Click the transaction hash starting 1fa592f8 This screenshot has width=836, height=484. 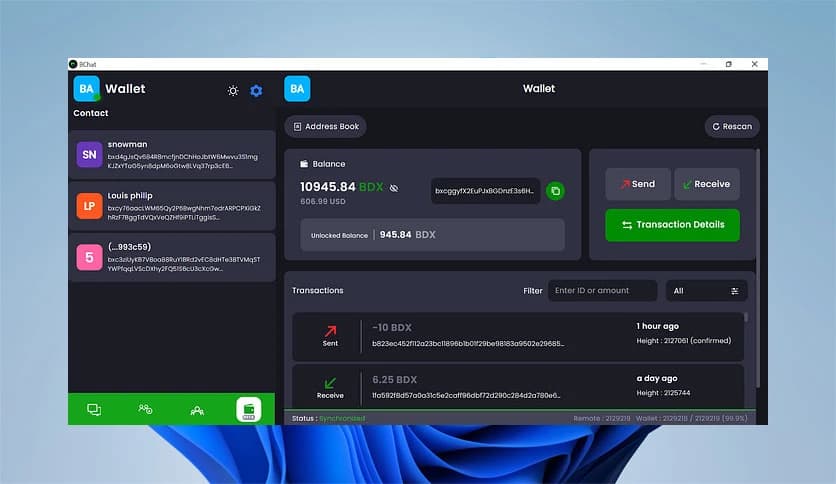tap(466, 396)
